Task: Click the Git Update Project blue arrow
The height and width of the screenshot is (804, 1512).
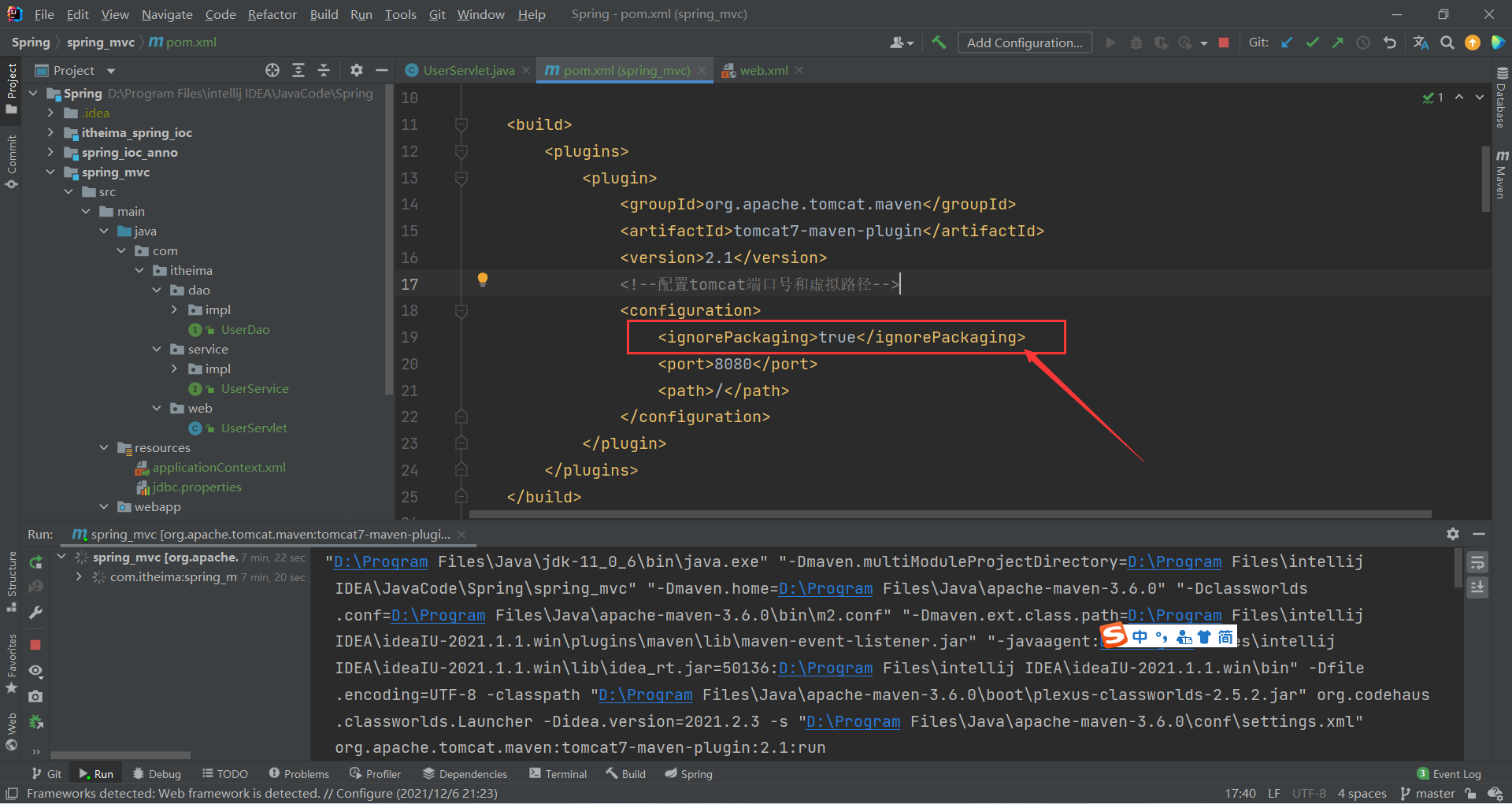Action: [x=1287, y=43]
